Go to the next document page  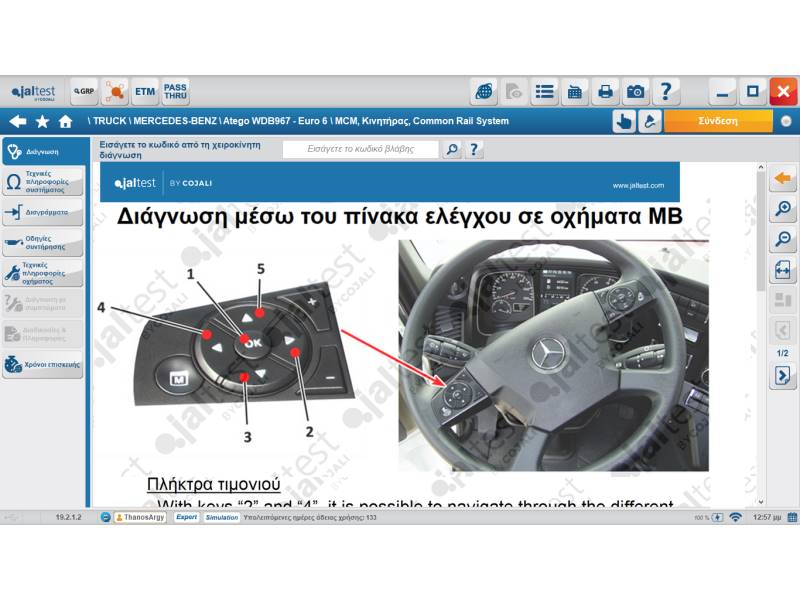[x=783, y=376]
